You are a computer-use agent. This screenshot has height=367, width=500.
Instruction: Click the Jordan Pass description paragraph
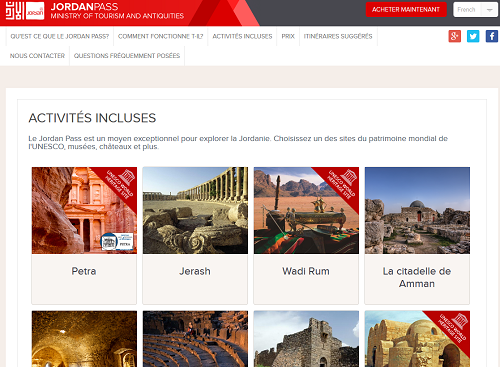(x=238, y=142)
